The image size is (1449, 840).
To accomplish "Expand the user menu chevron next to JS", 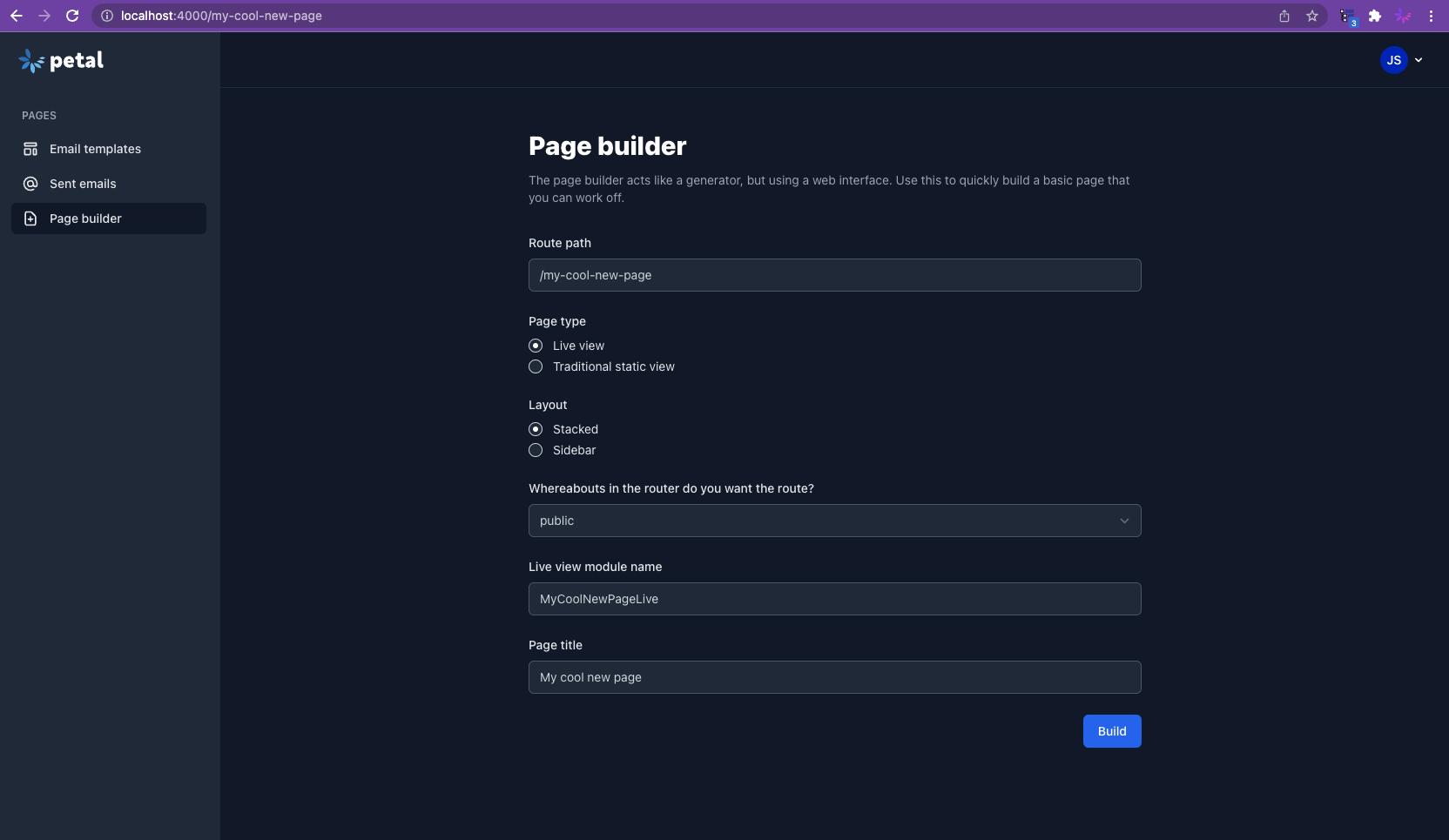I will [x=1419, y=60].
